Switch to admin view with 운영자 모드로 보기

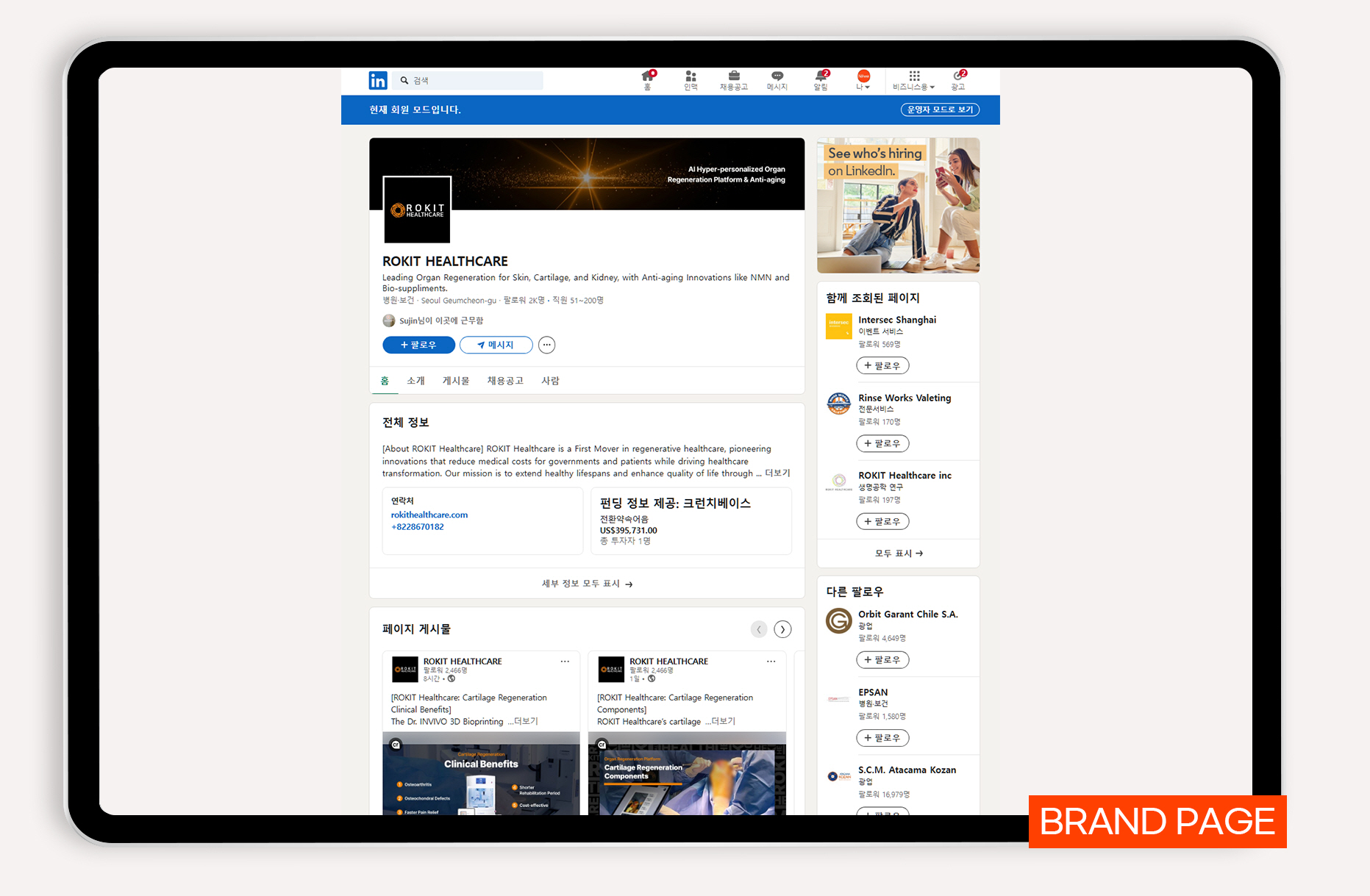point(940,110)
